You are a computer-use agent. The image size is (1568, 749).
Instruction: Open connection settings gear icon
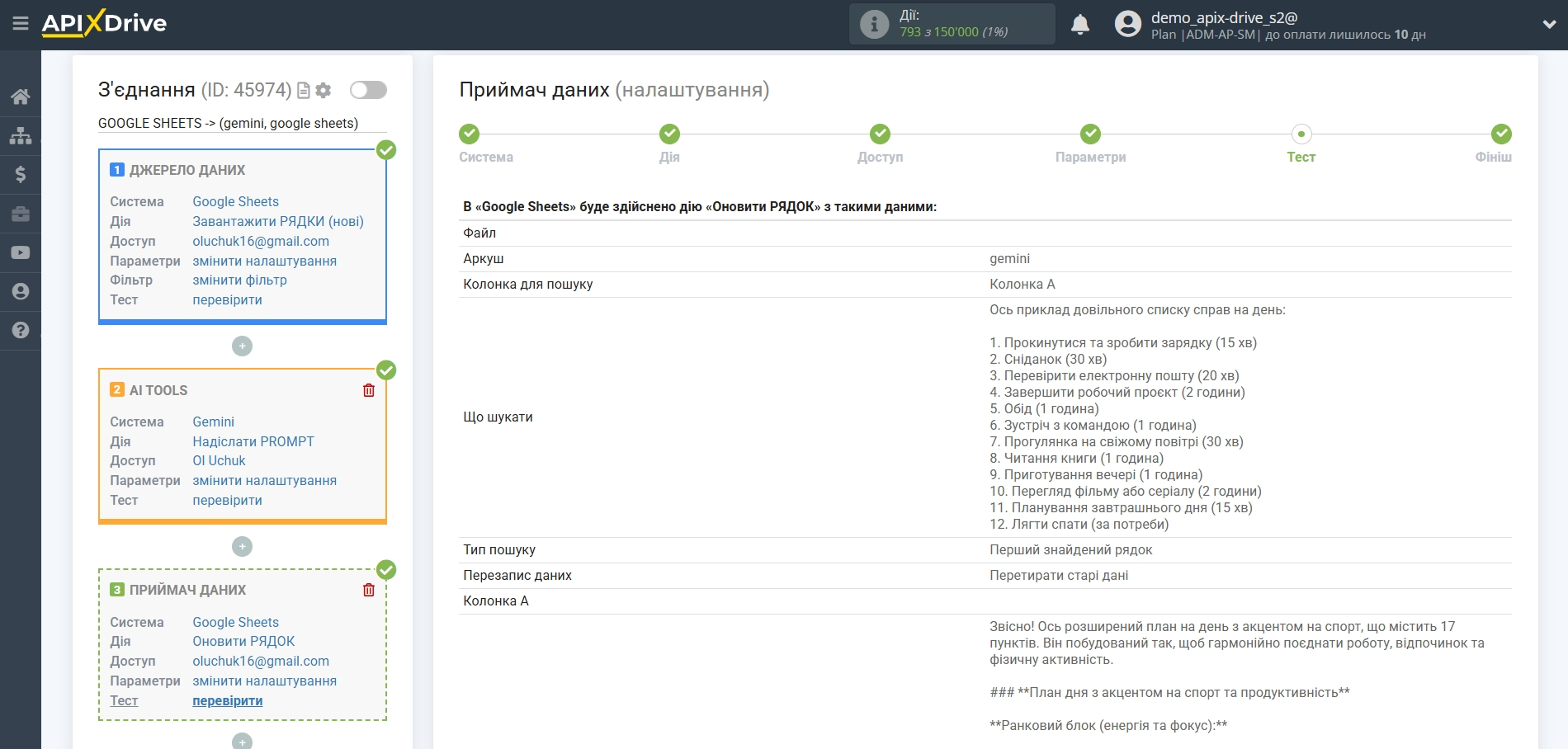click(x=324, y=90)
